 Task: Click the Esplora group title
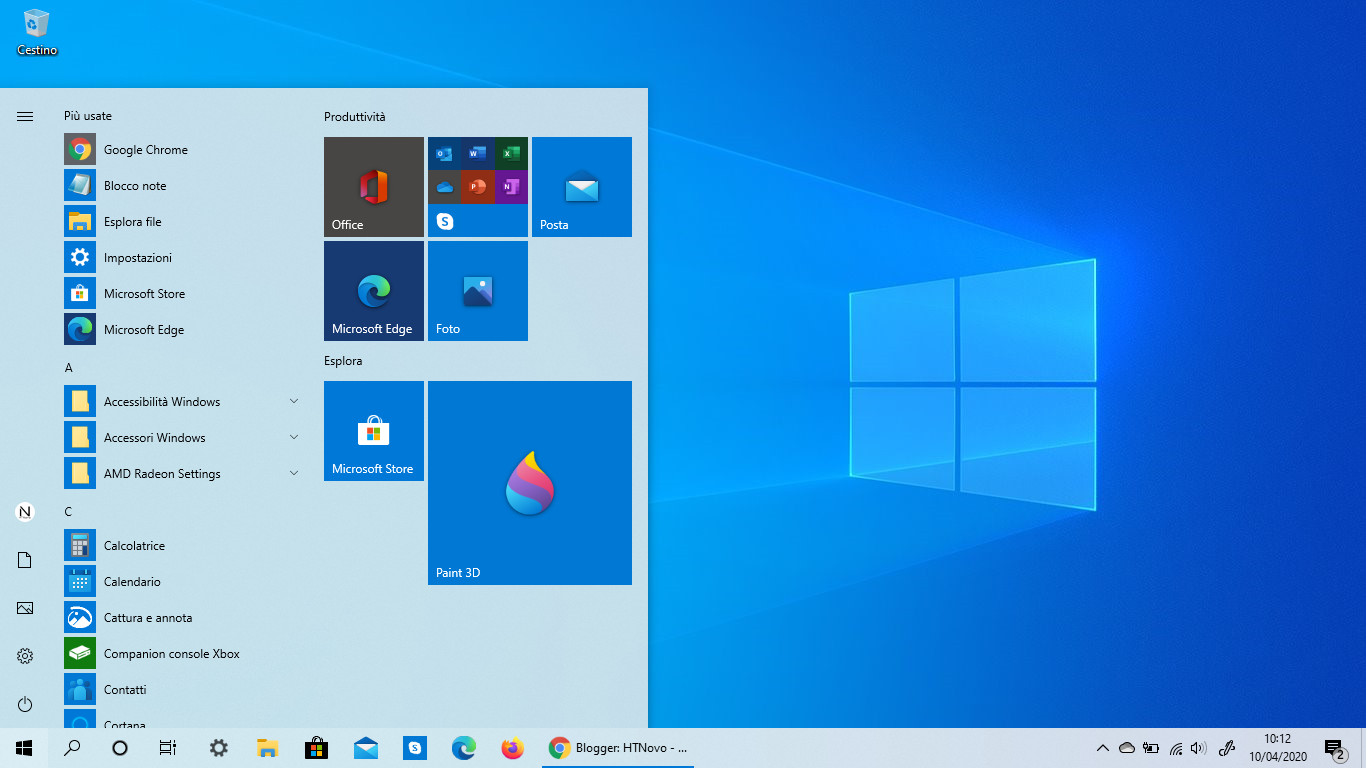coord(343,361)
